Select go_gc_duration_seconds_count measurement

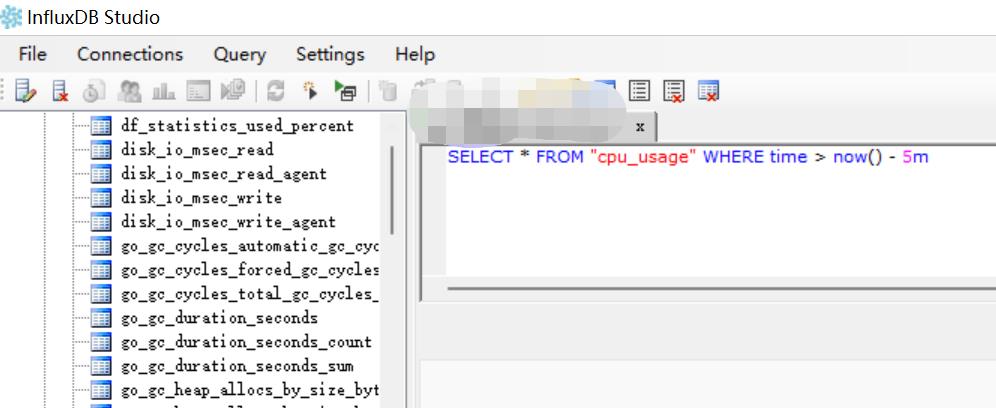click(x=246, y=342)
